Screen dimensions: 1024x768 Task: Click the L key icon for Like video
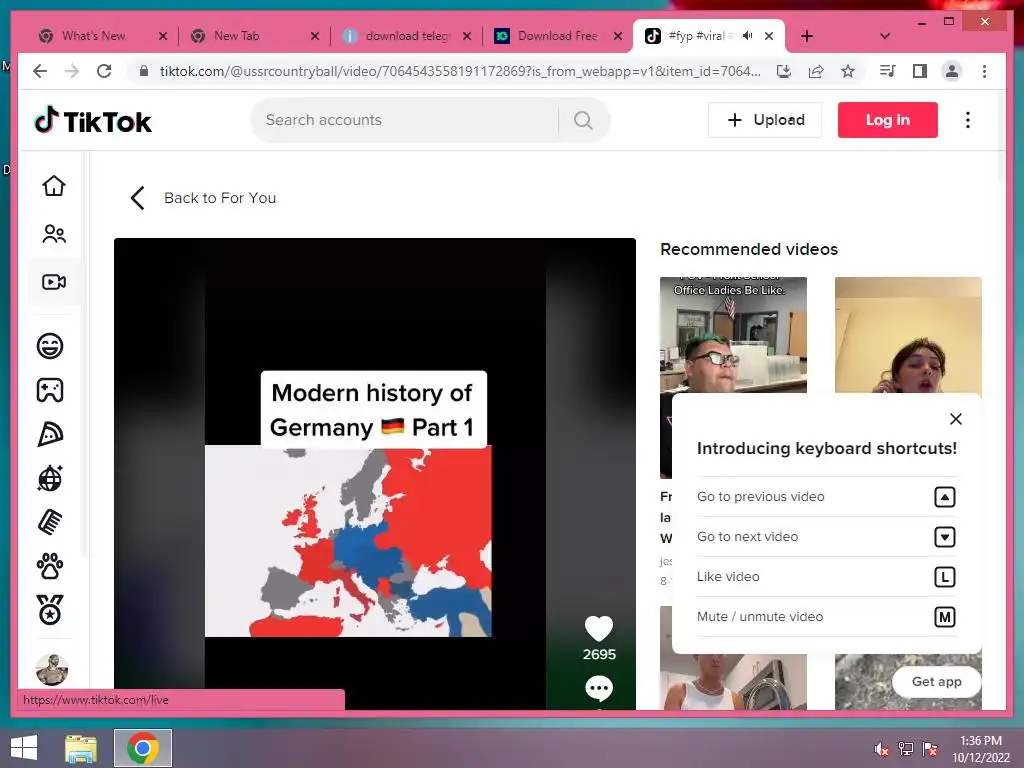945,577
